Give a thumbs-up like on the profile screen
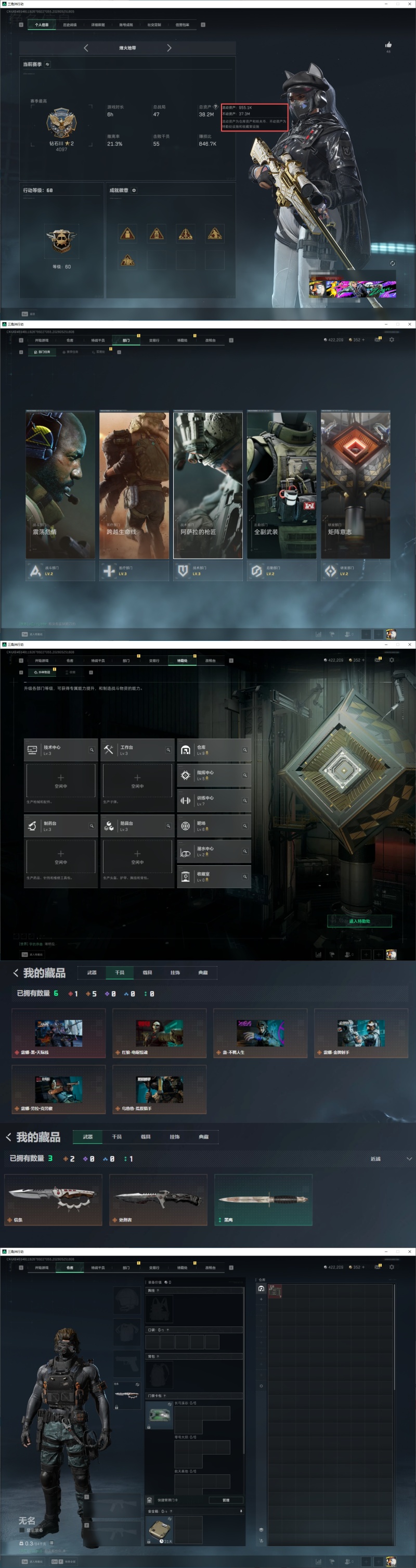Viewport: 416px width, 1568px height. [x=388, y=44]
